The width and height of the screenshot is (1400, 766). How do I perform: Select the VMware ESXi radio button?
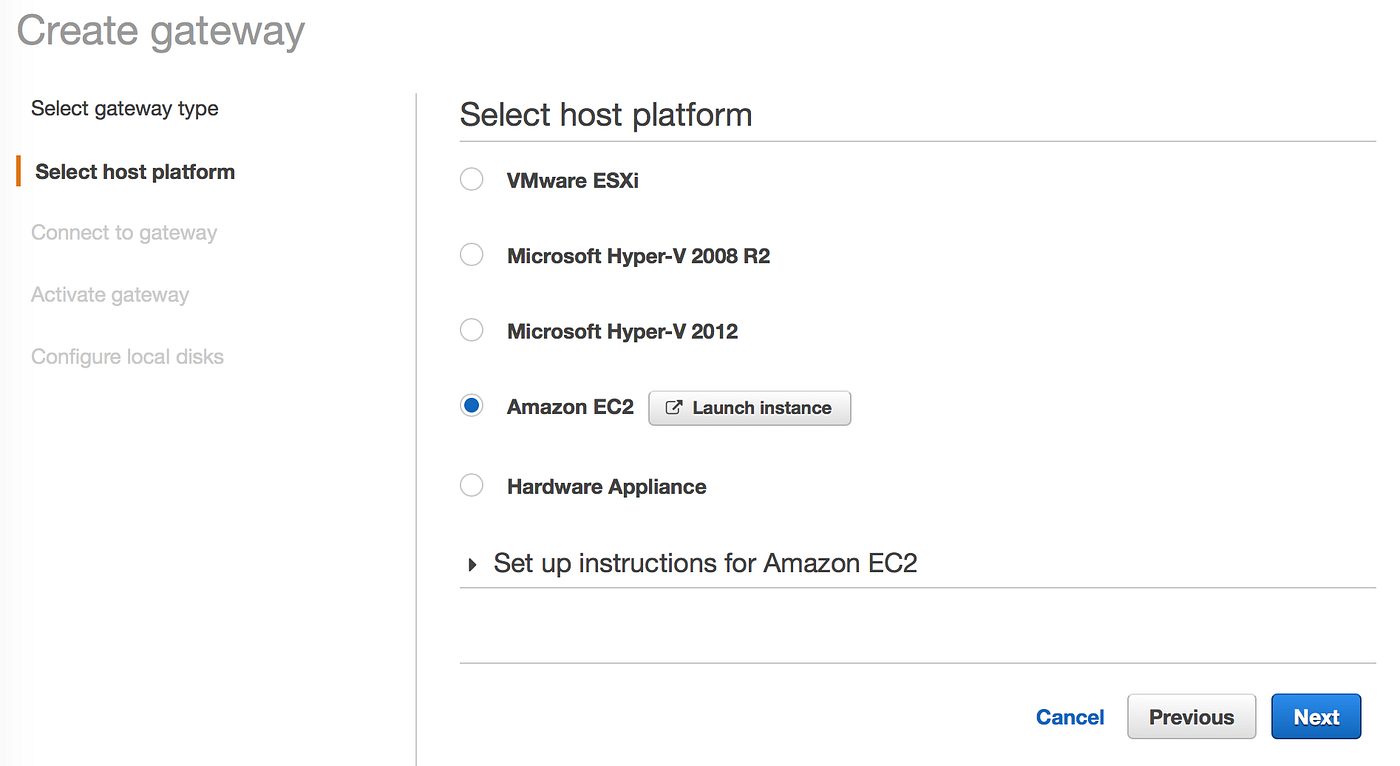471,179
